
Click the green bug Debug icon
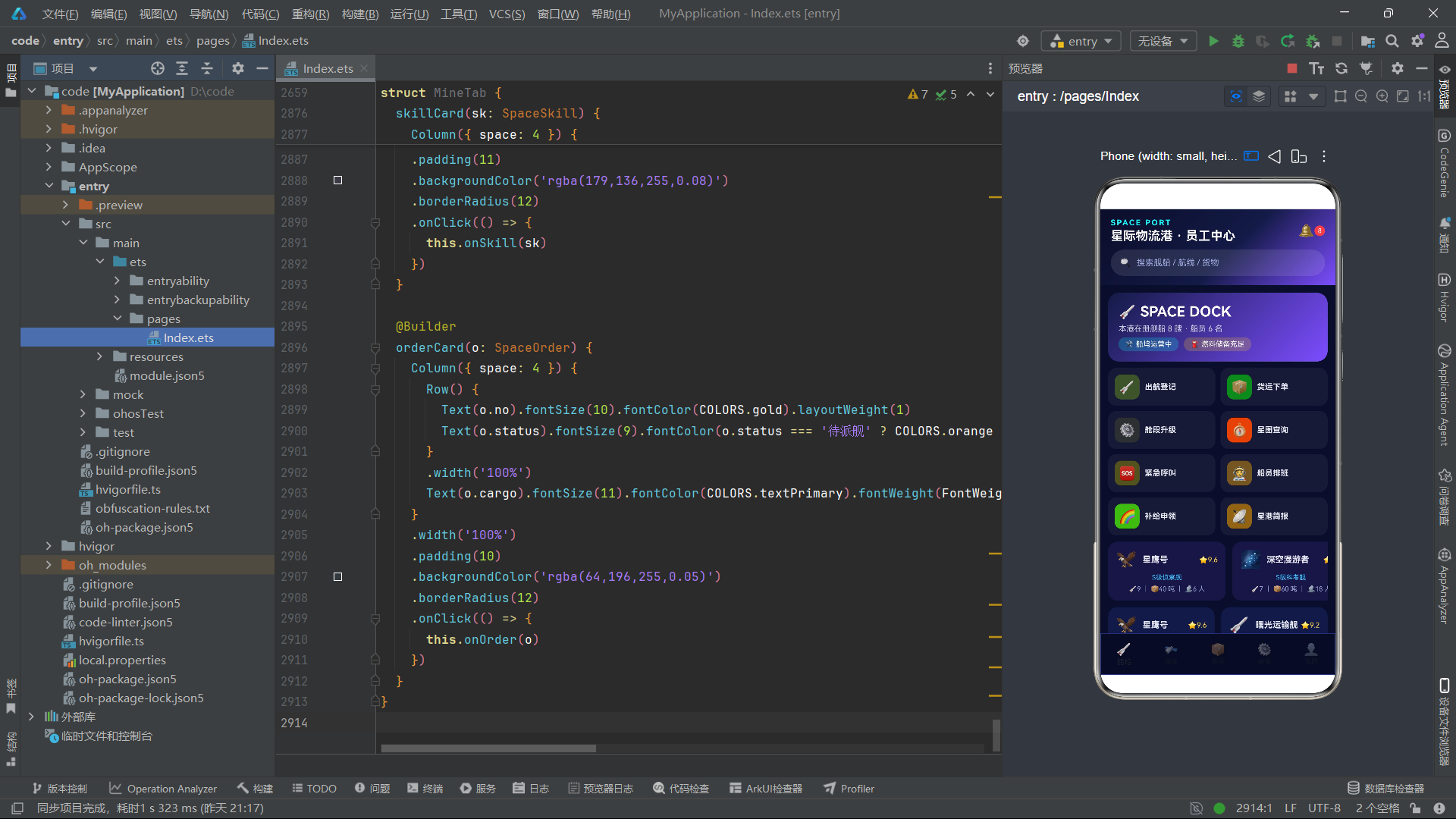[x=1238, y=41]
